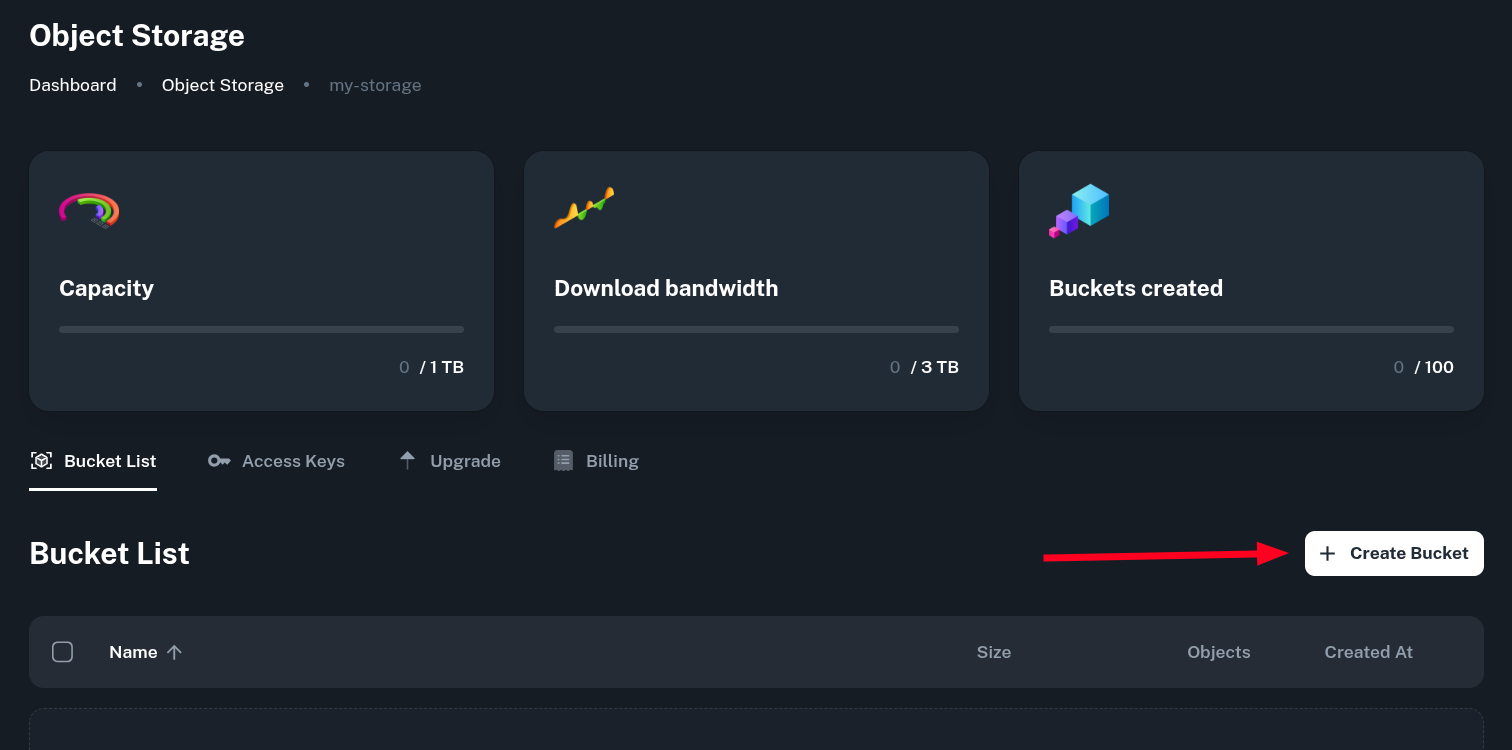The width and height of the screenshot is (1512, 750).
Task: Click the Access Keys key icon
Action: pyautogui.click(x=219, y=461)
